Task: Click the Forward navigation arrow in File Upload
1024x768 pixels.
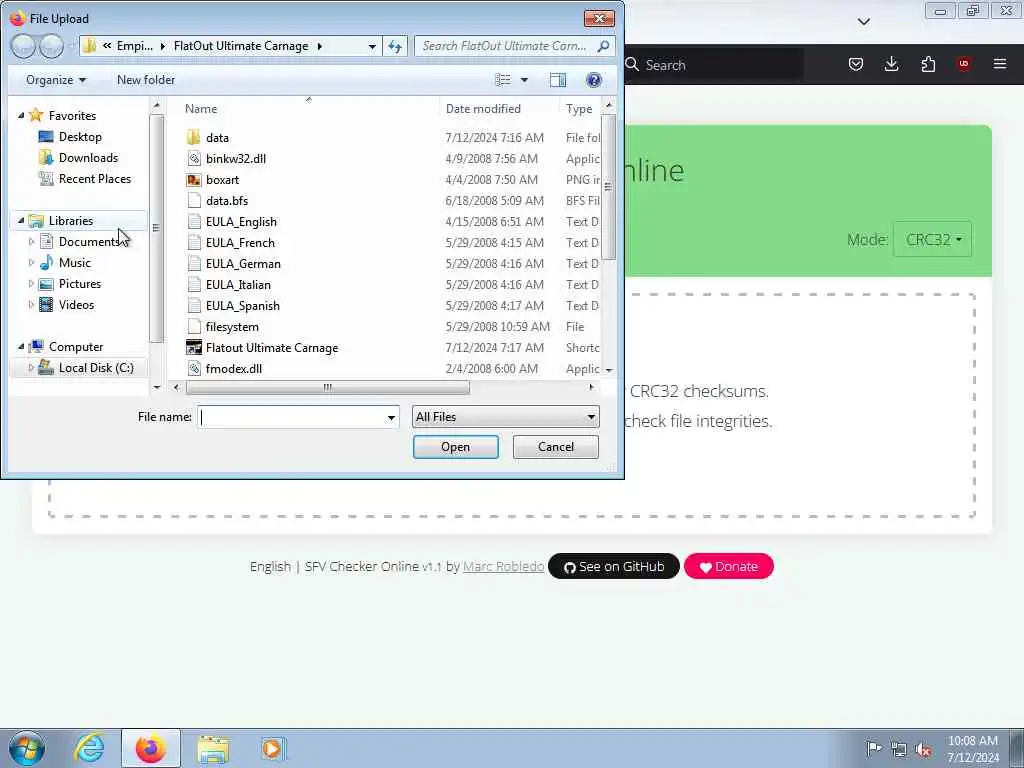Action: tap(51, 46)
